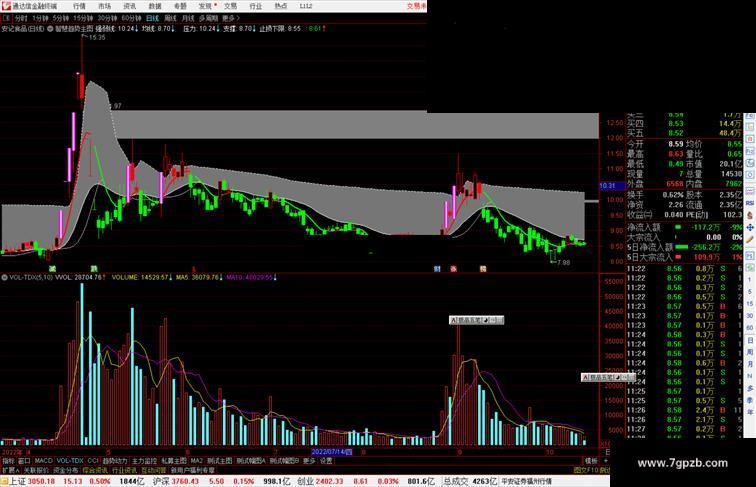Open the 行业 menu
The image size is (756, 487).
click(255, 6)
